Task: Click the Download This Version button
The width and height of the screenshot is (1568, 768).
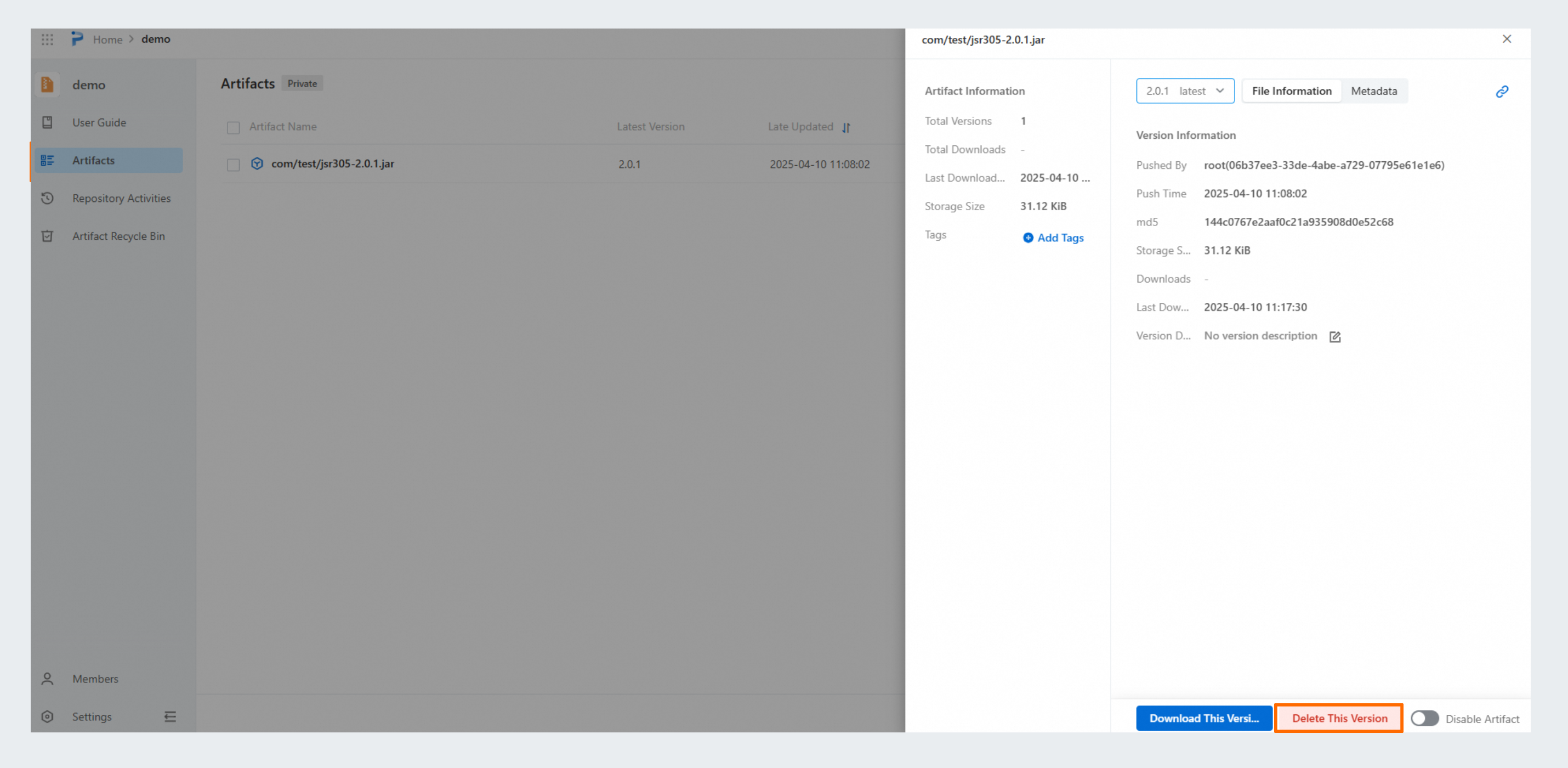Action: click(1203, 719)
